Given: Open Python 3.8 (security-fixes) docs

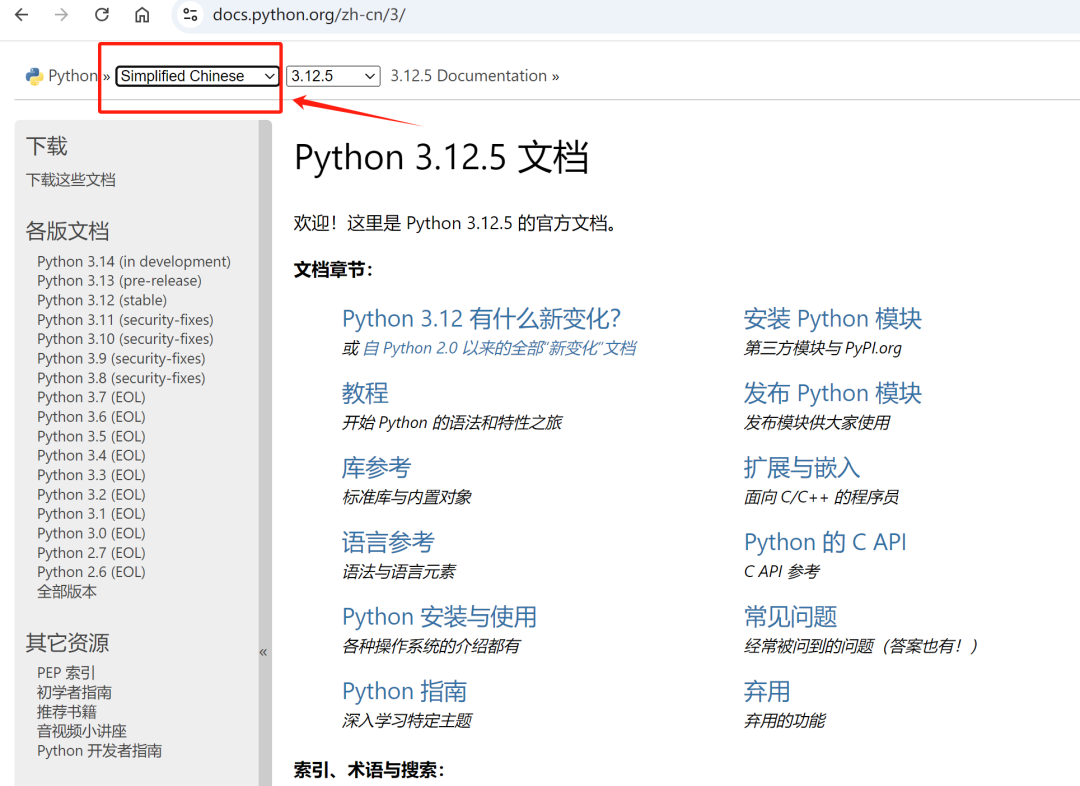Looking at the screenshot, I should pyautogui.click(x=121, y=378).
